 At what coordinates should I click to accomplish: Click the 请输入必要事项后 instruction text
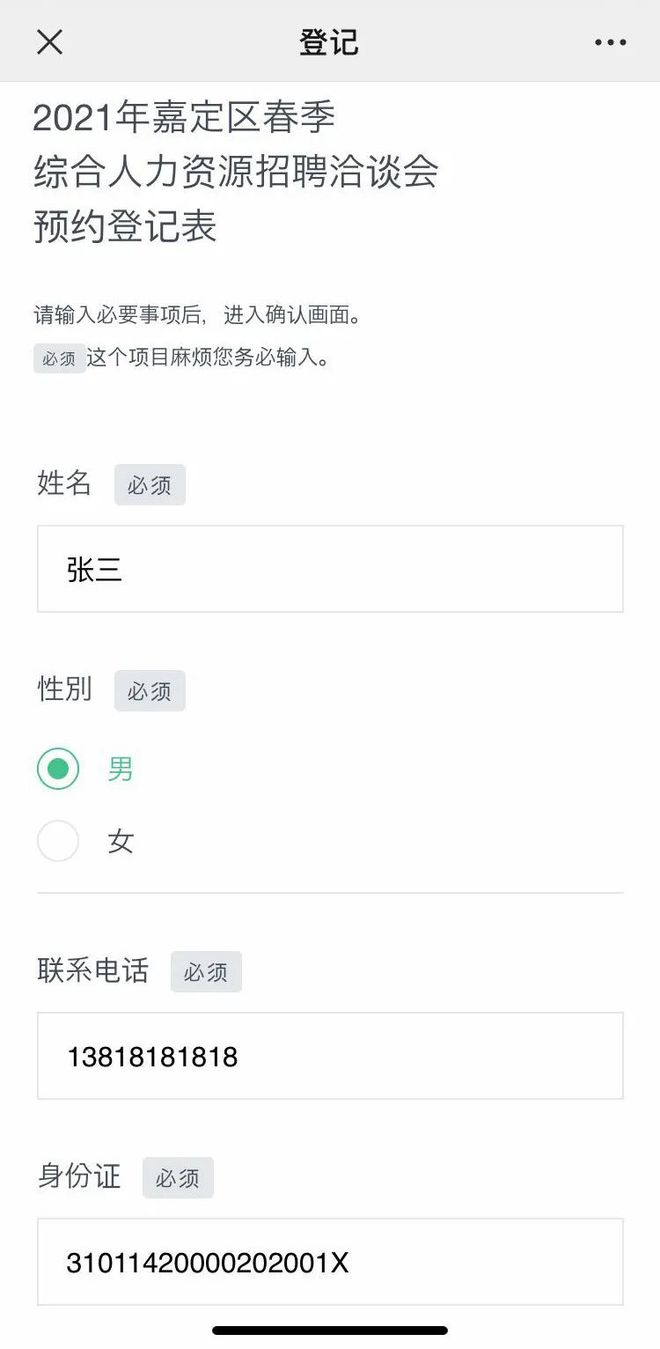(197, 315)
